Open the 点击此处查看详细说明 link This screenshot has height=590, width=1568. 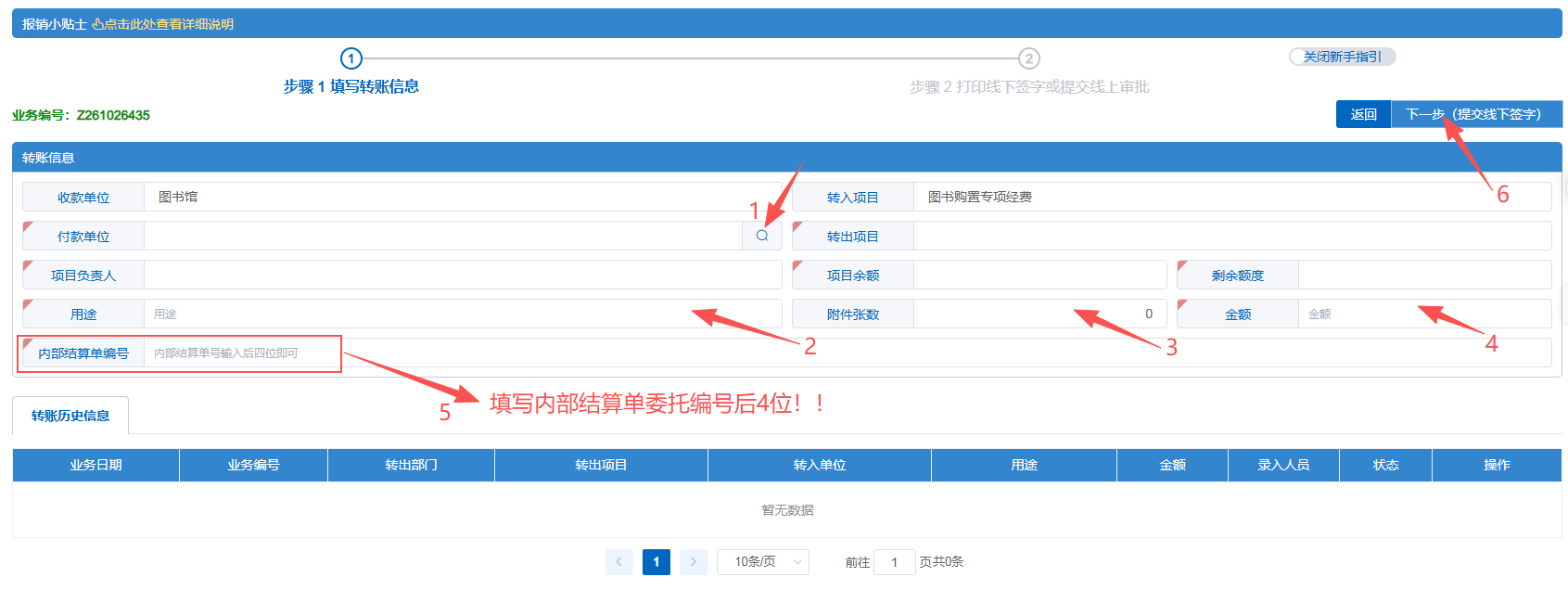click(x=169, y=24)
